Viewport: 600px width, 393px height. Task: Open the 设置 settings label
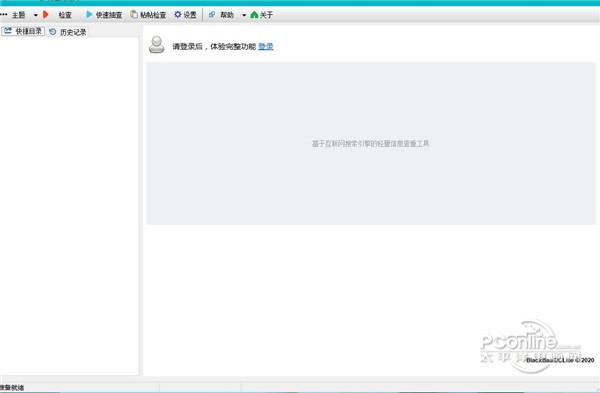click(190, 15)
